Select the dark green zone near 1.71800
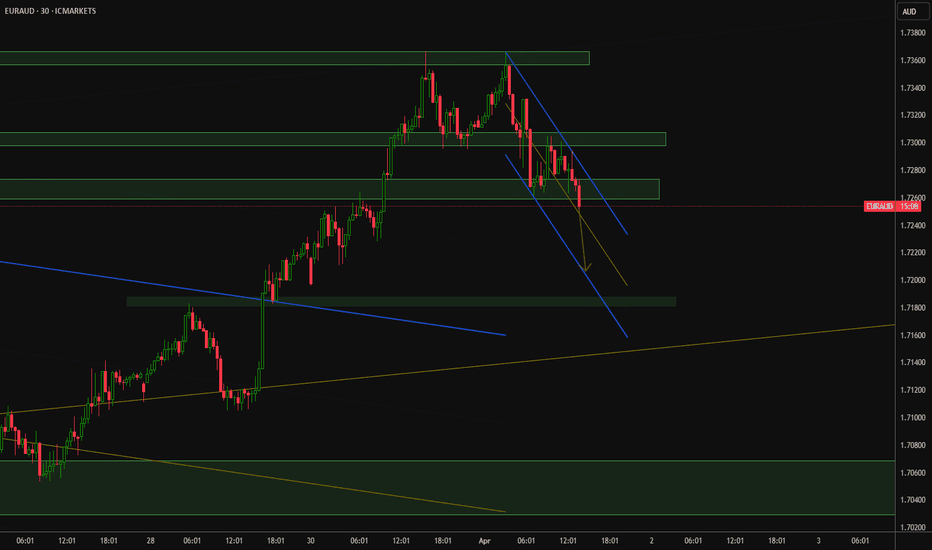The image size is (932, 550). (401, 302)
